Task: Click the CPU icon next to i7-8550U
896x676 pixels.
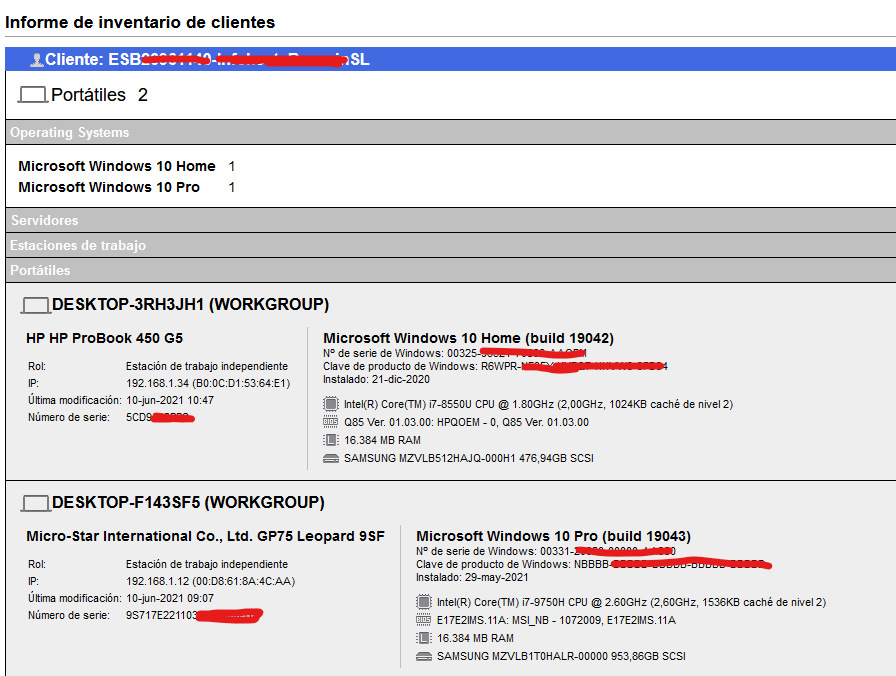Action: [x=331, y=404]
